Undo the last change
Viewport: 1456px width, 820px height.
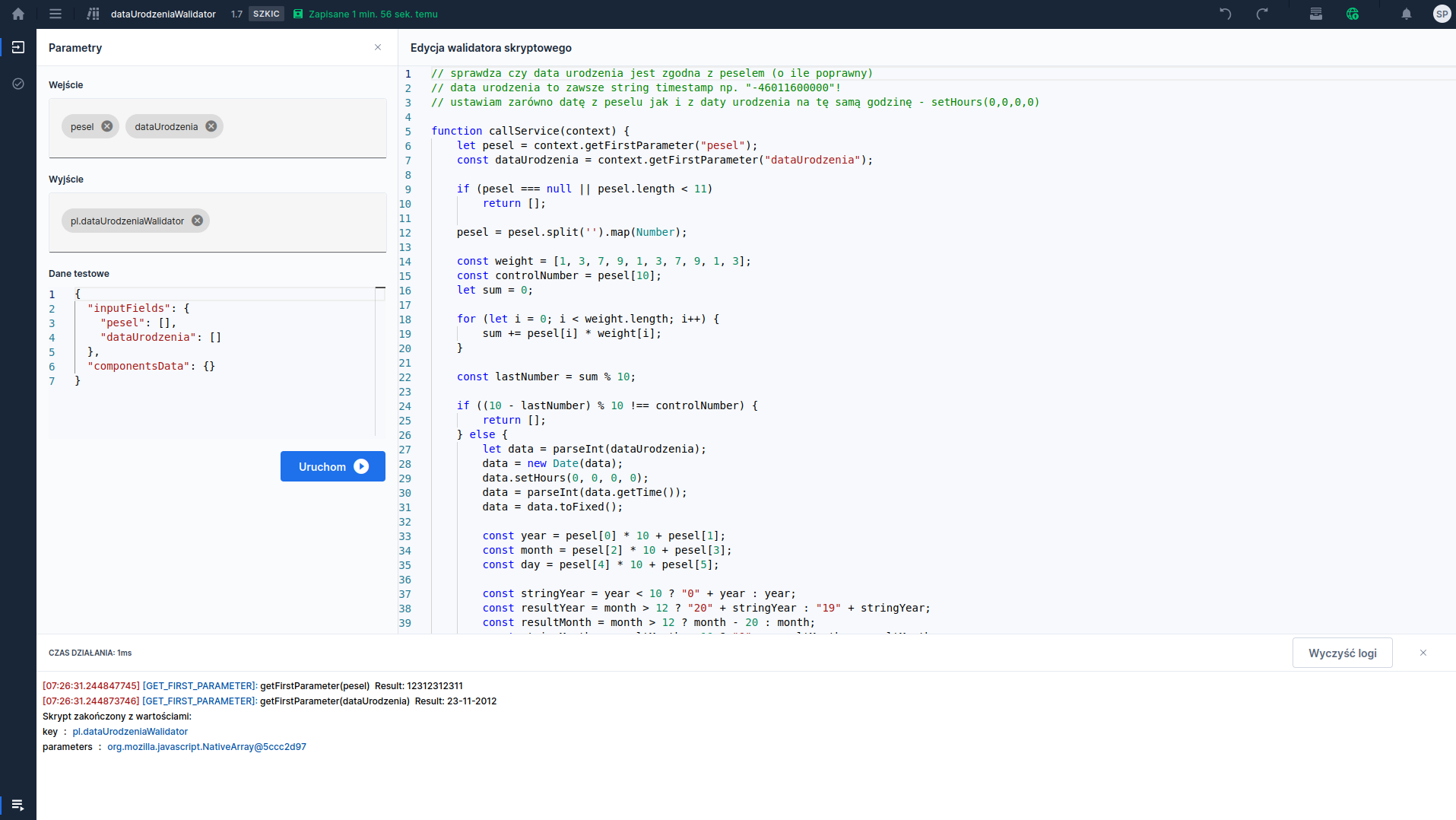tap(1225, 14)
